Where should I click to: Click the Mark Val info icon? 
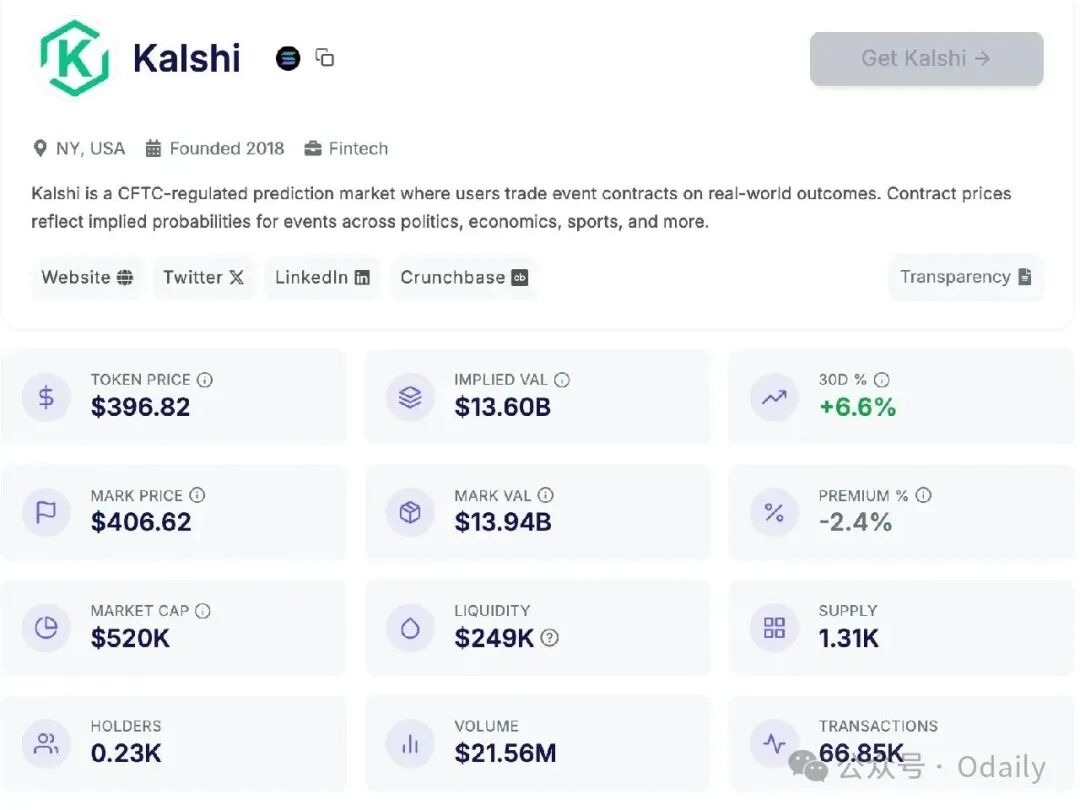pos(545,495)
